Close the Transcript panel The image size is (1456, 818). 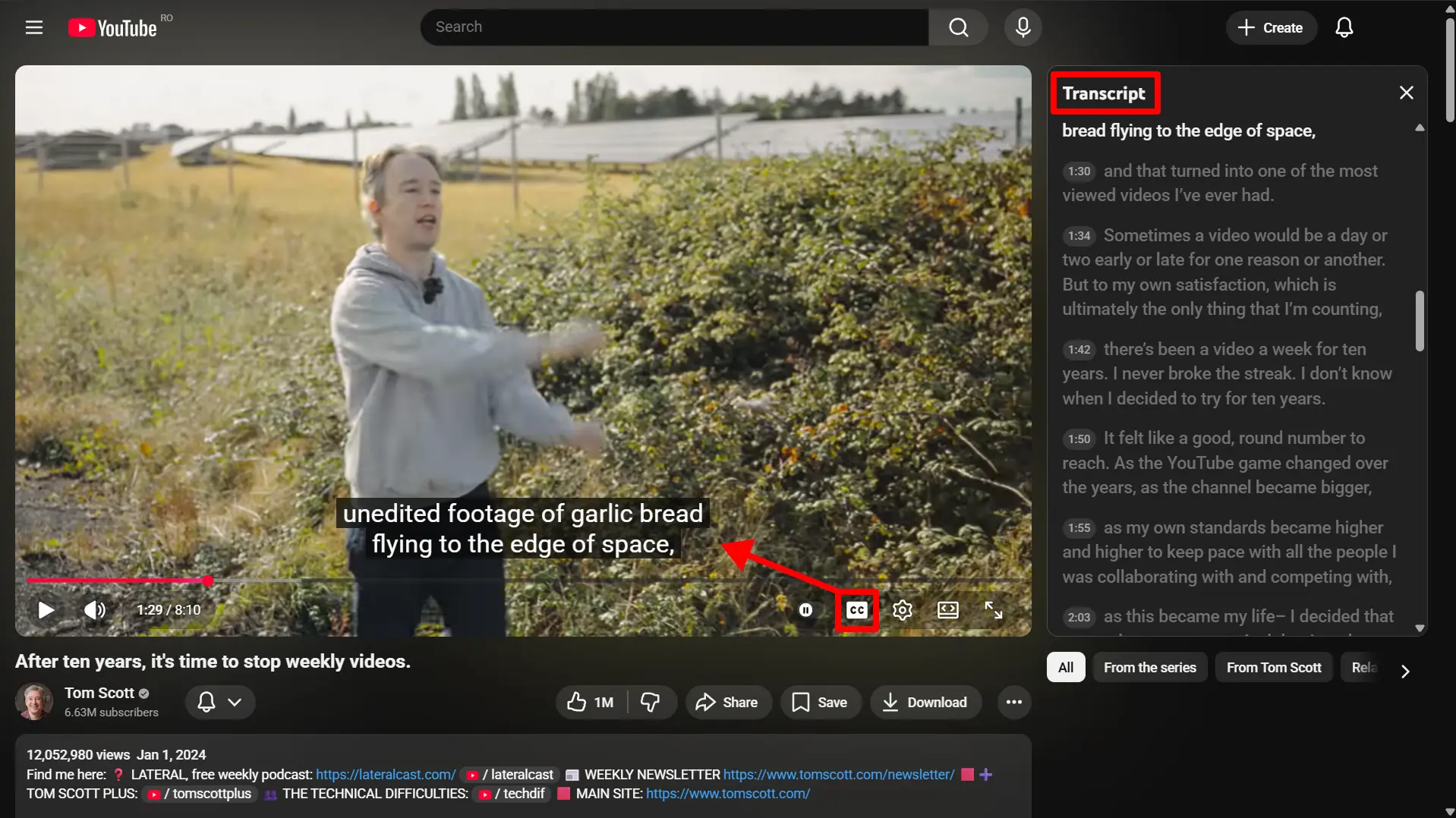tap(1406, 93)
